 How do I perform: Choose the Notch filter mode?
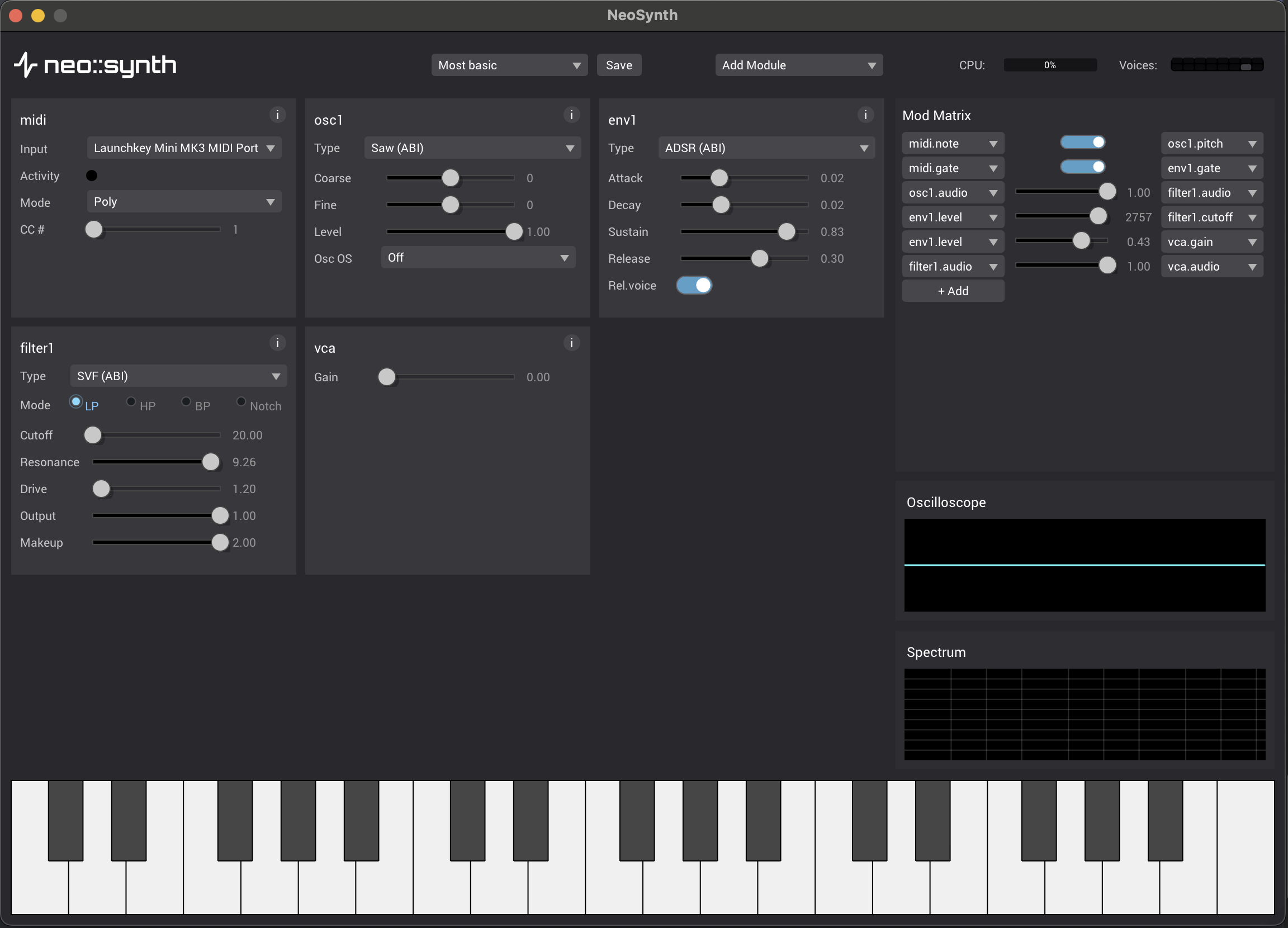coord(241,402)
